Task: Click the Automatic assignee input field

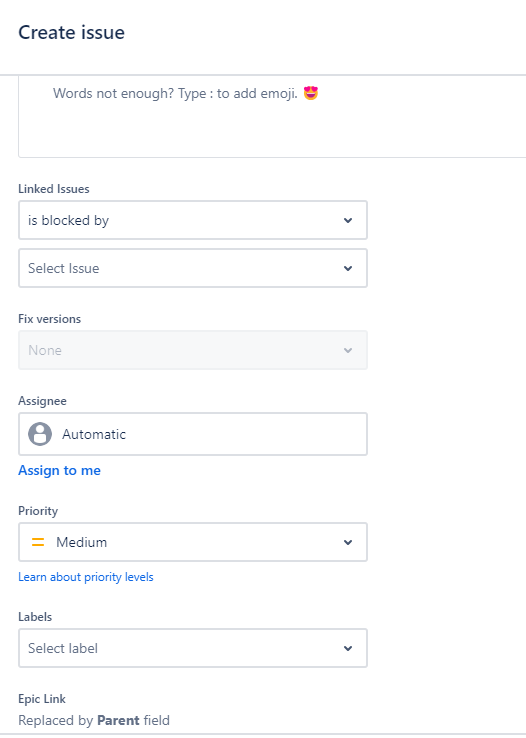Action: (193, 434)
